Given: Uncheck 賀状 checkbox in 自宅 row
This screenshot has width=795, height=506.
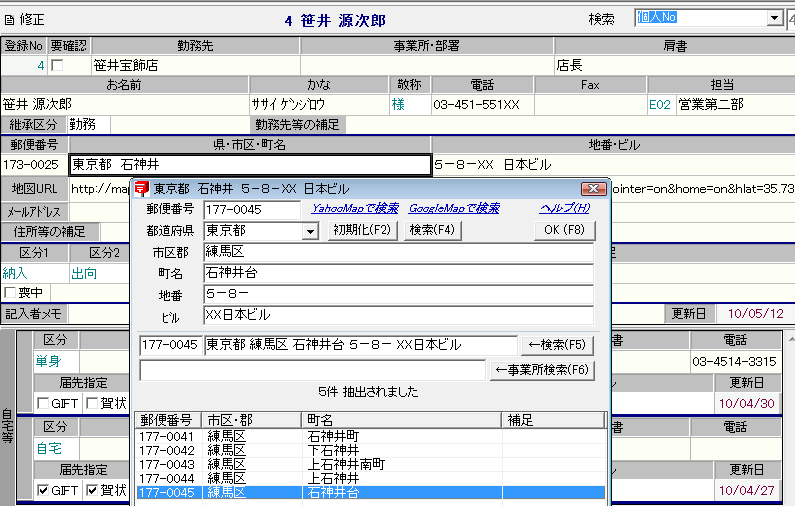Looking at the screenshot, I should pyautogui.click(x=92, y=490).
